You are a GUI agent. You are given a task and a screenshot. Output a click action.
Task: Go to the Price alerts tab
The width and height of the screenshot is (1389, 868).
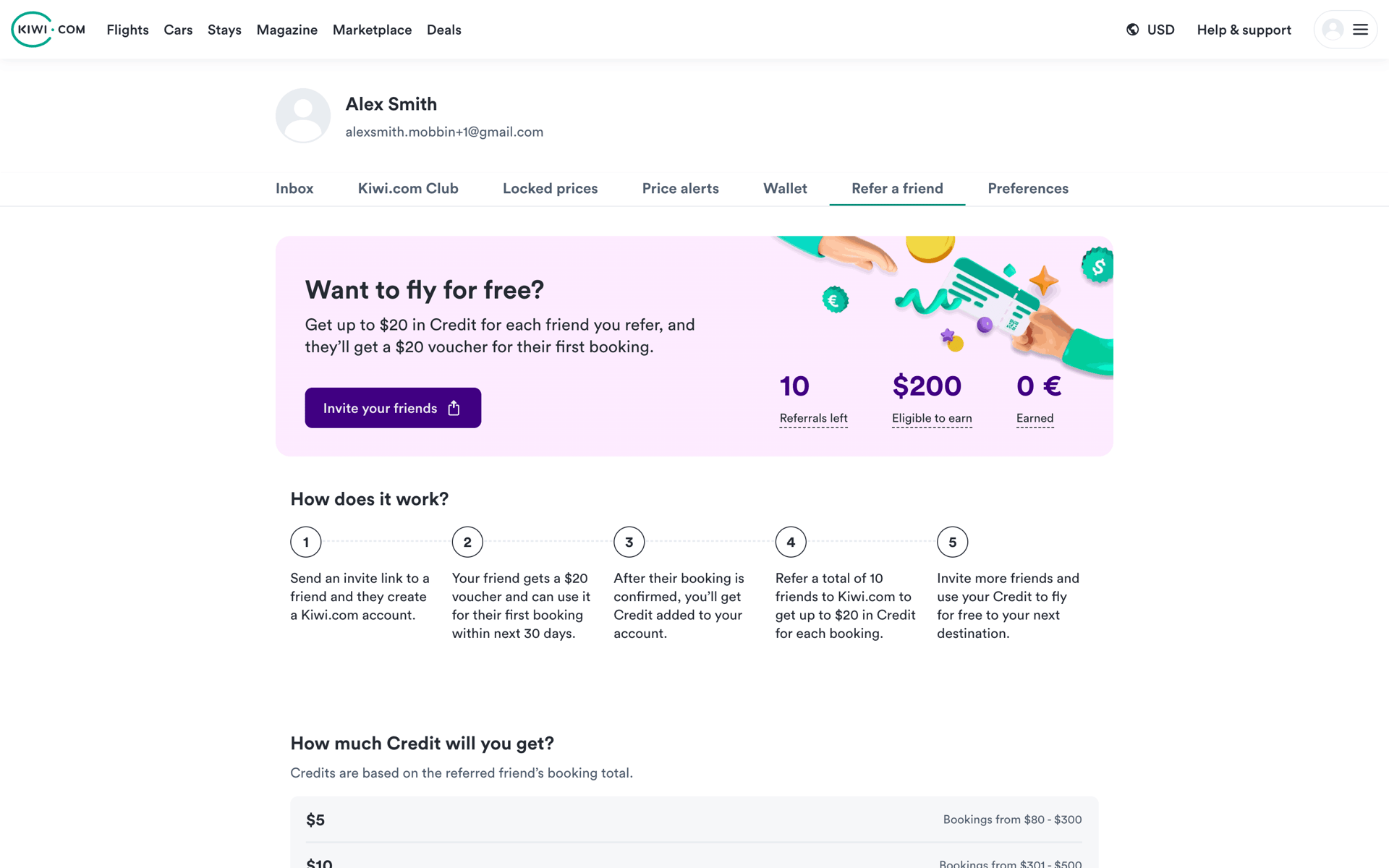[680, 189]
